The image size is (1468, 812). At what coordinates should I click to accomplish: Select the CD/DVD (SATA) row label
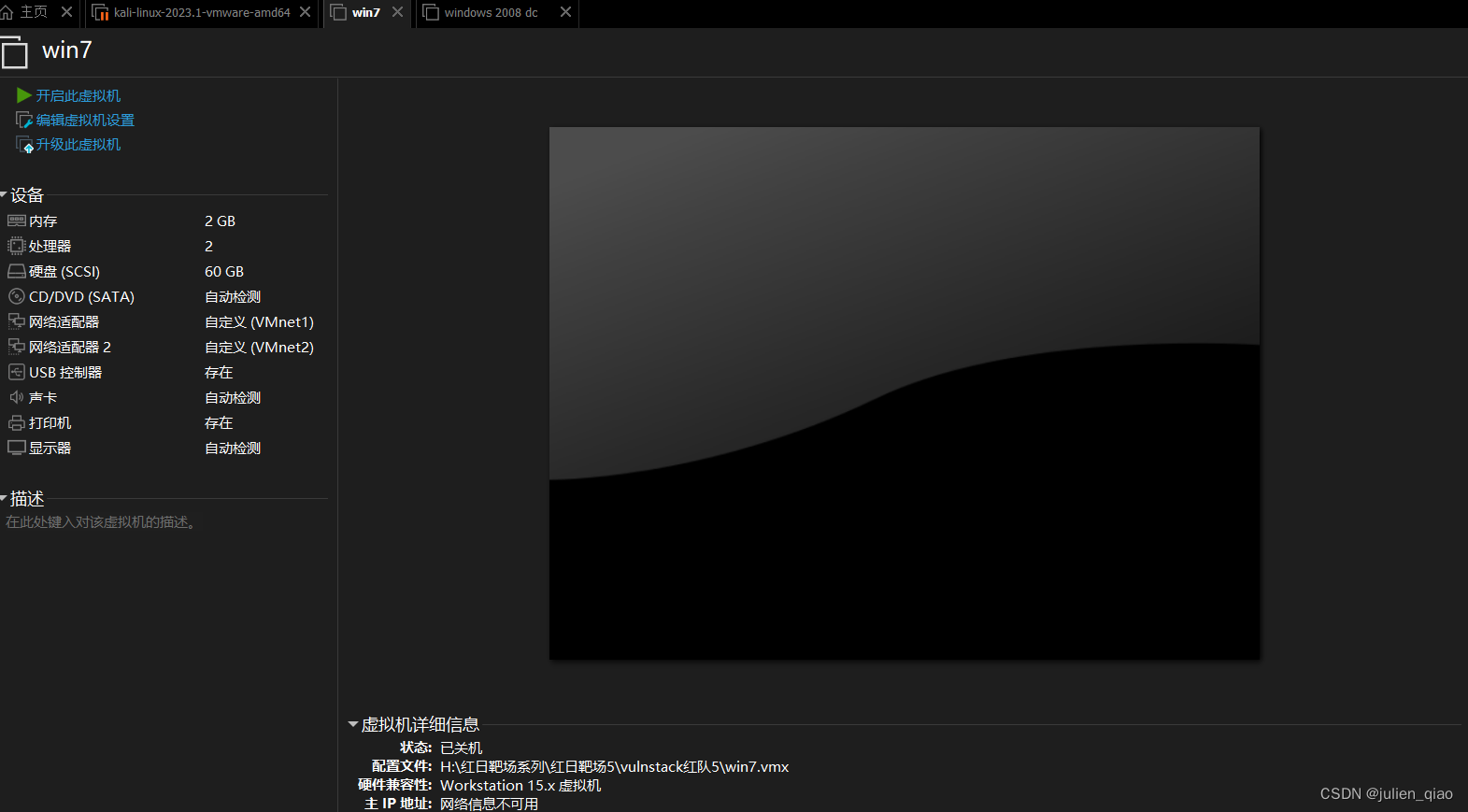coord(81,296)
